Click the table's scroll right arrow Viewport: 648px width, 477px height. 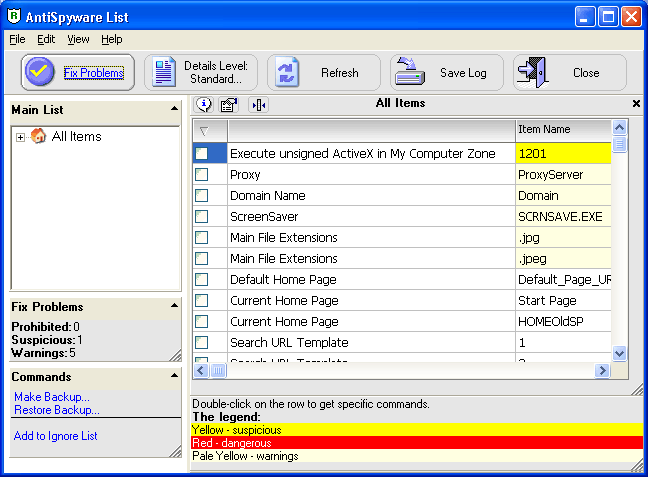(602, 370)
